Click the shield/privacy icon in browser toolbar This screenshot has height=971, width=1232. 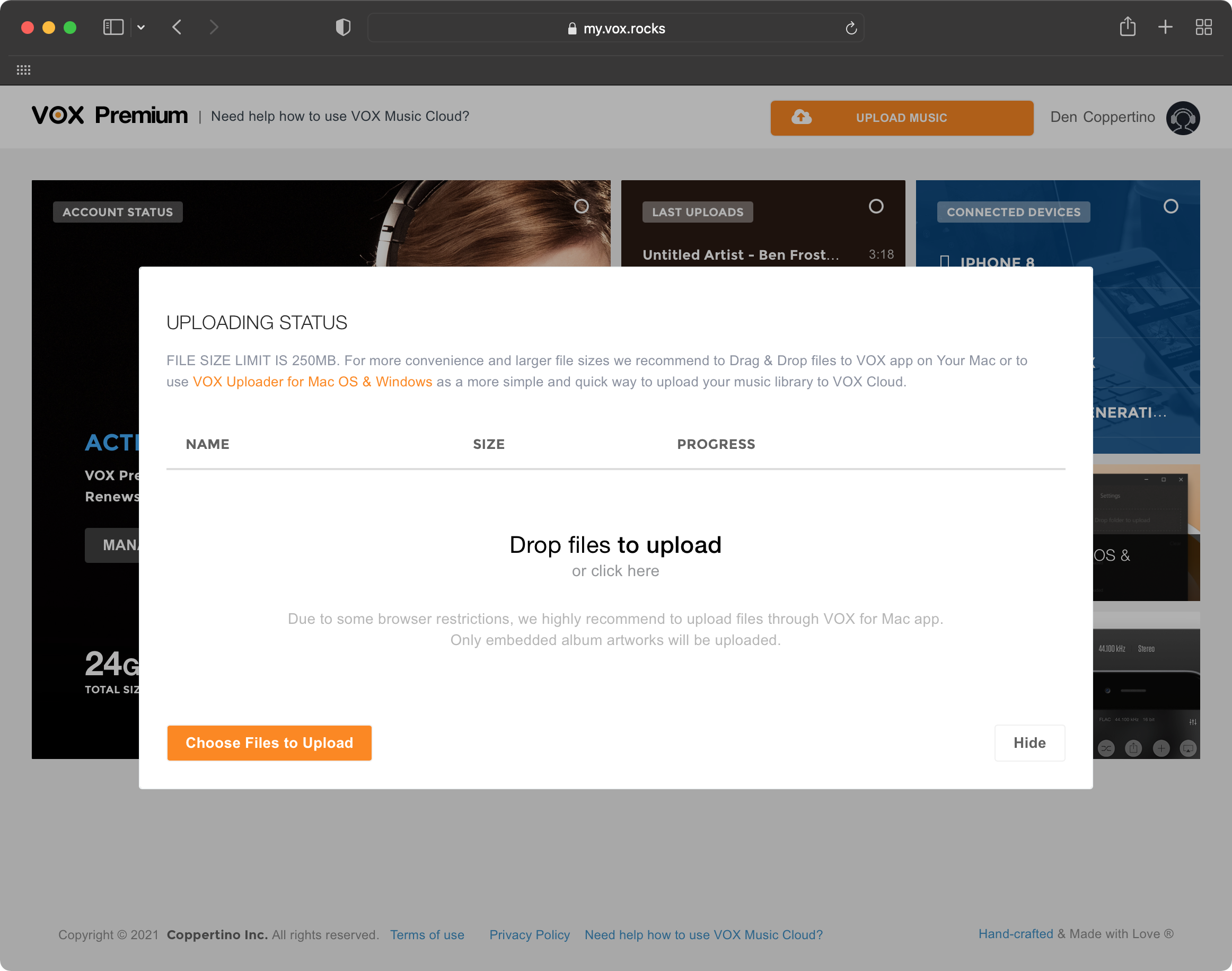point(342,28)
